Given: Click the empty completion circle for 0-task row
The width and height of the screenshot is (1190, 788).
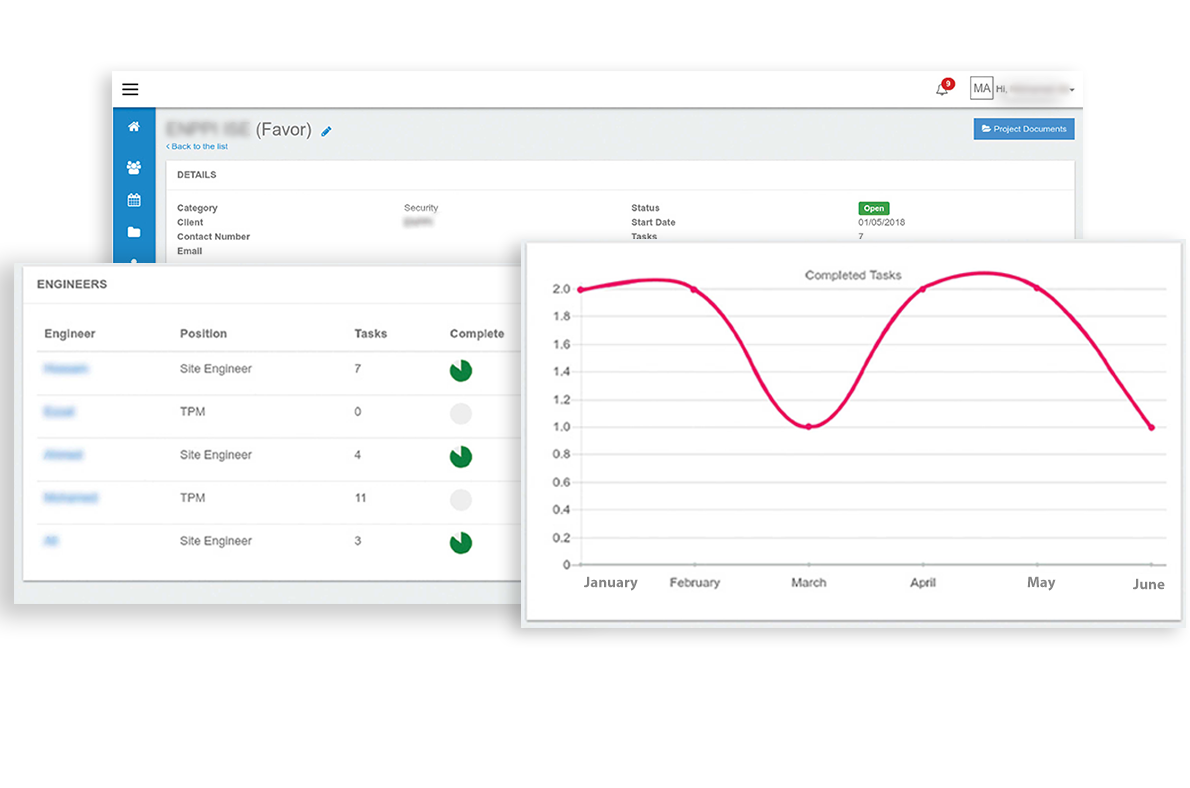Looking at the screenshot, I should click(460, 414).
